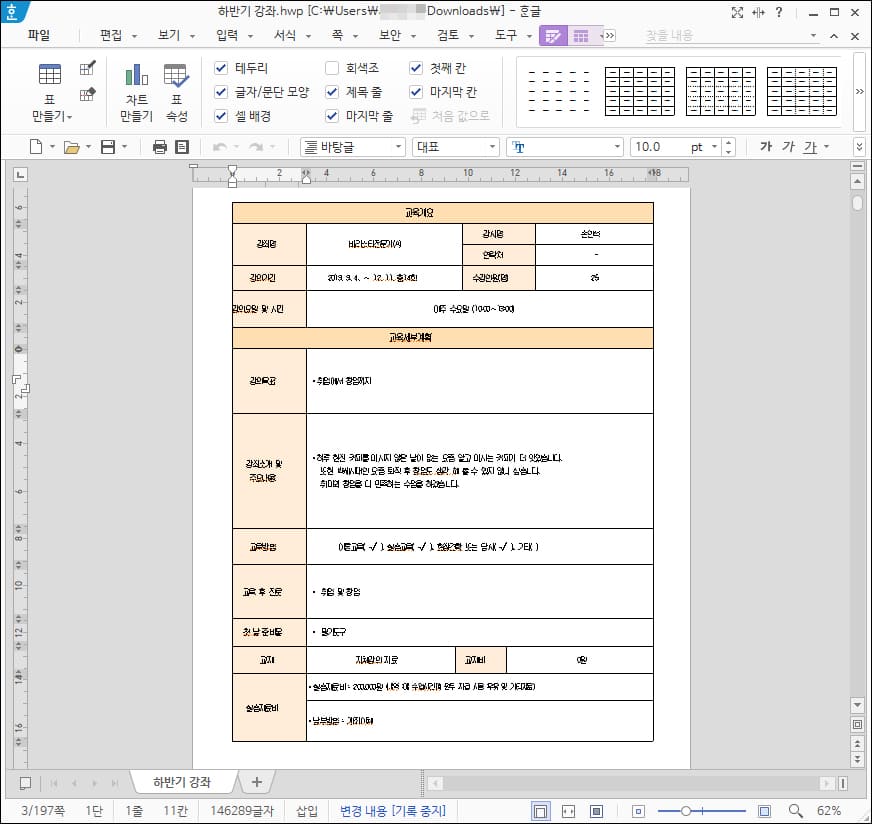This screenshot has height=824, width=872.
Task: Click the help question mark icon
Action: (x=779, y=12)
